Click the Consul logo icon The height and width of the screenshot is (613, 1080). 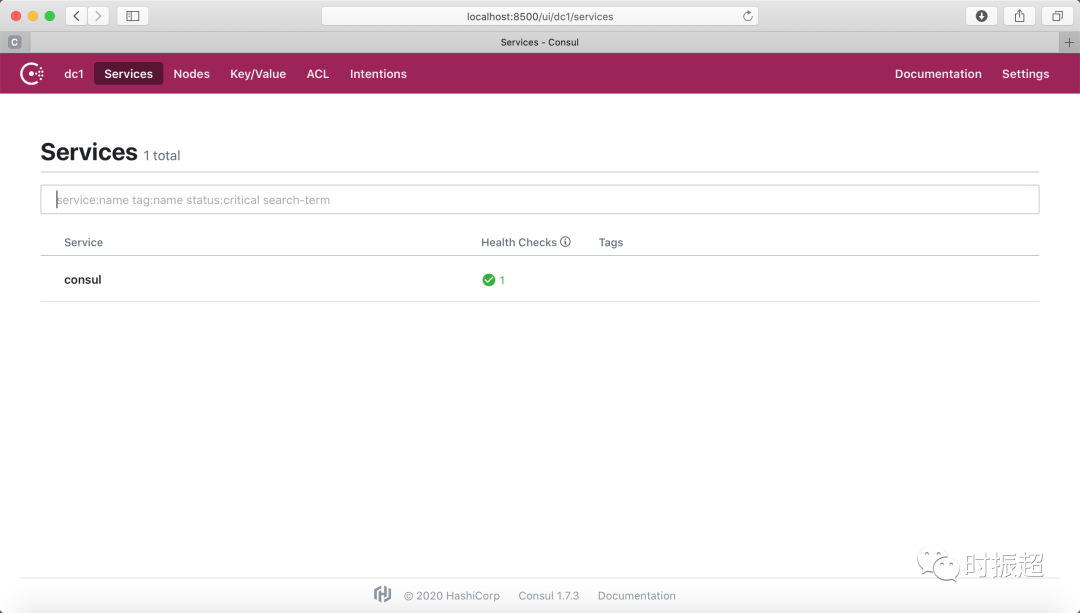coord(32,74)
